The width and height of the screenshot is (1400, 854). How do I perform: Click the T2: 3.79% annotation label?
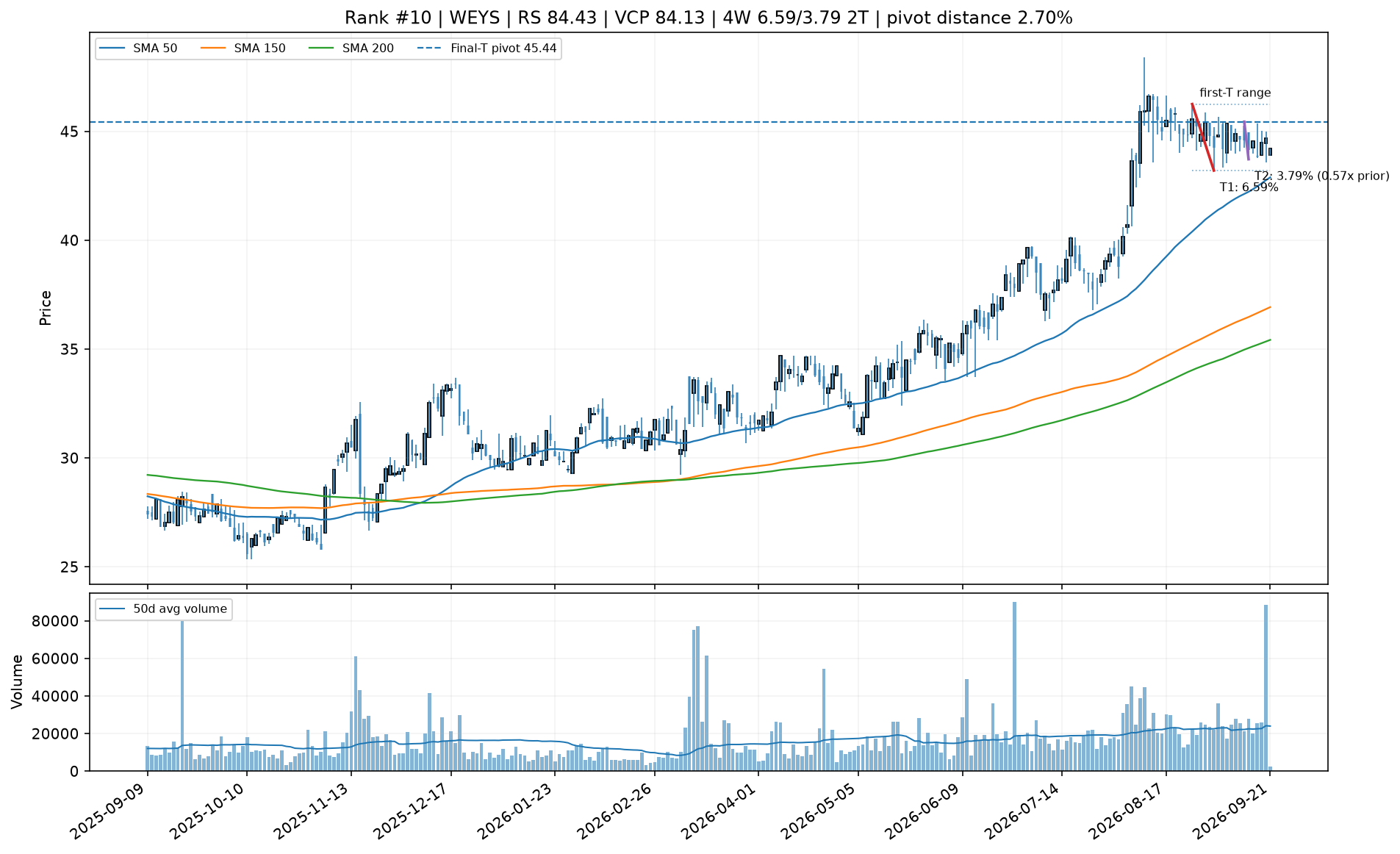point(1321,176)
